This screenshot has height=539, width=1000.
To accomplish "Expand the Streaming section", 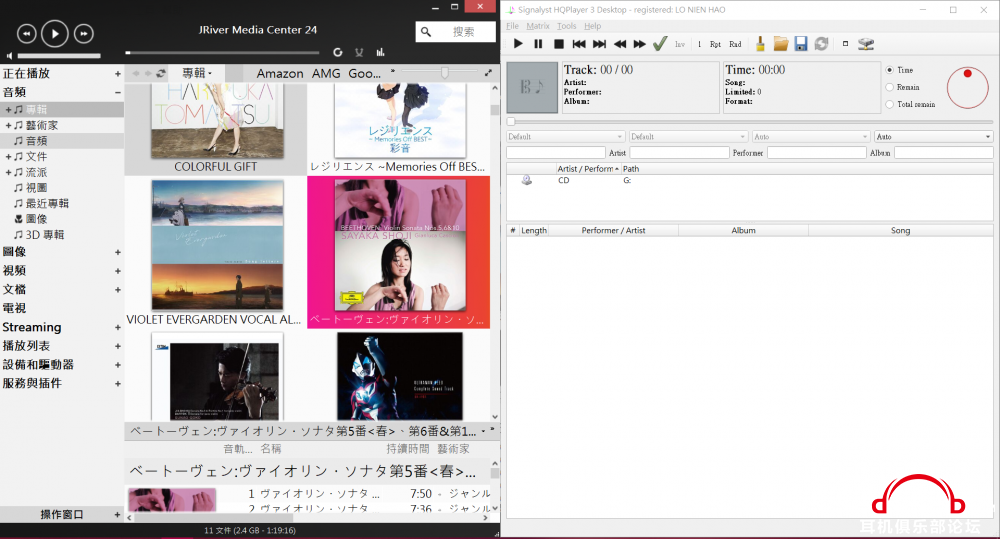I will (117, 327).
